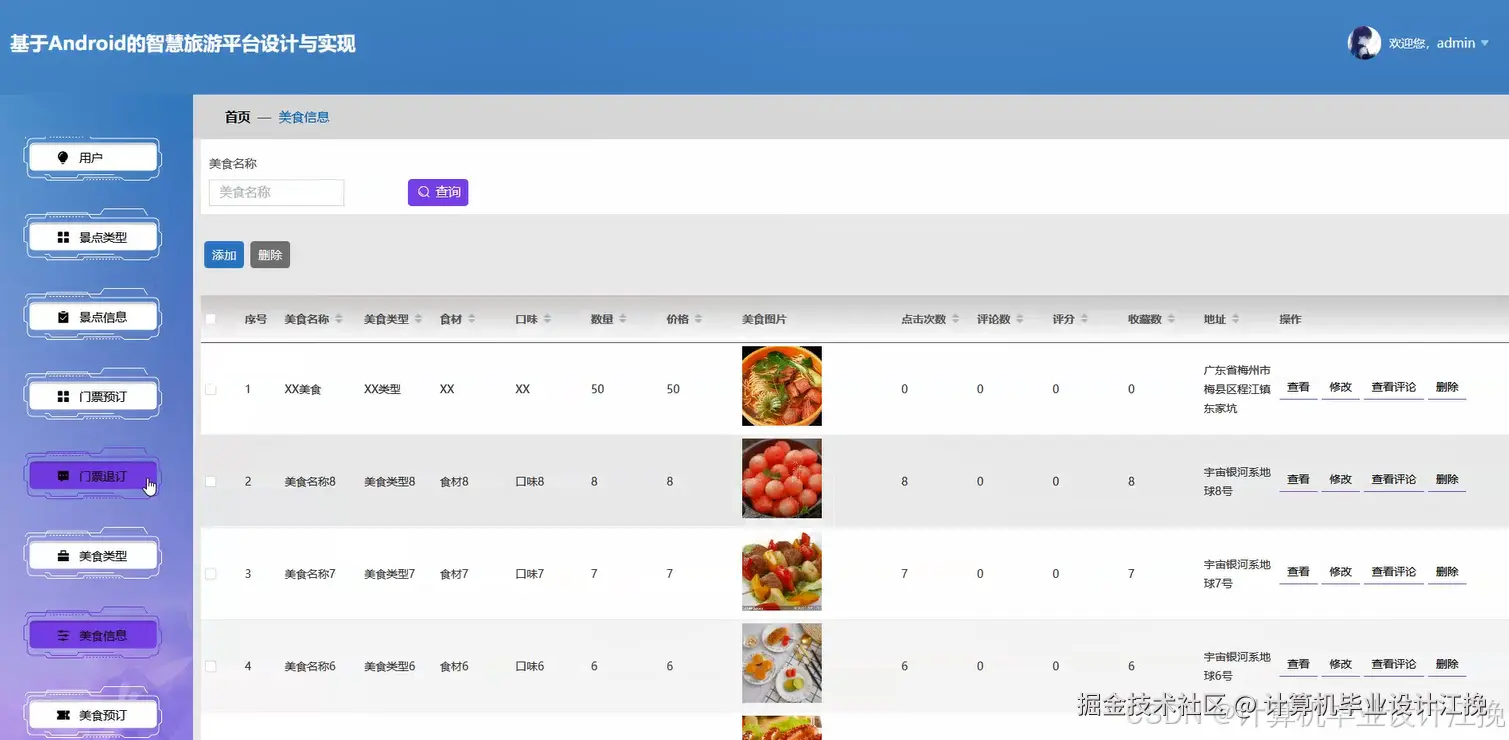Open the 美食信息 menu

coord(93,636)
